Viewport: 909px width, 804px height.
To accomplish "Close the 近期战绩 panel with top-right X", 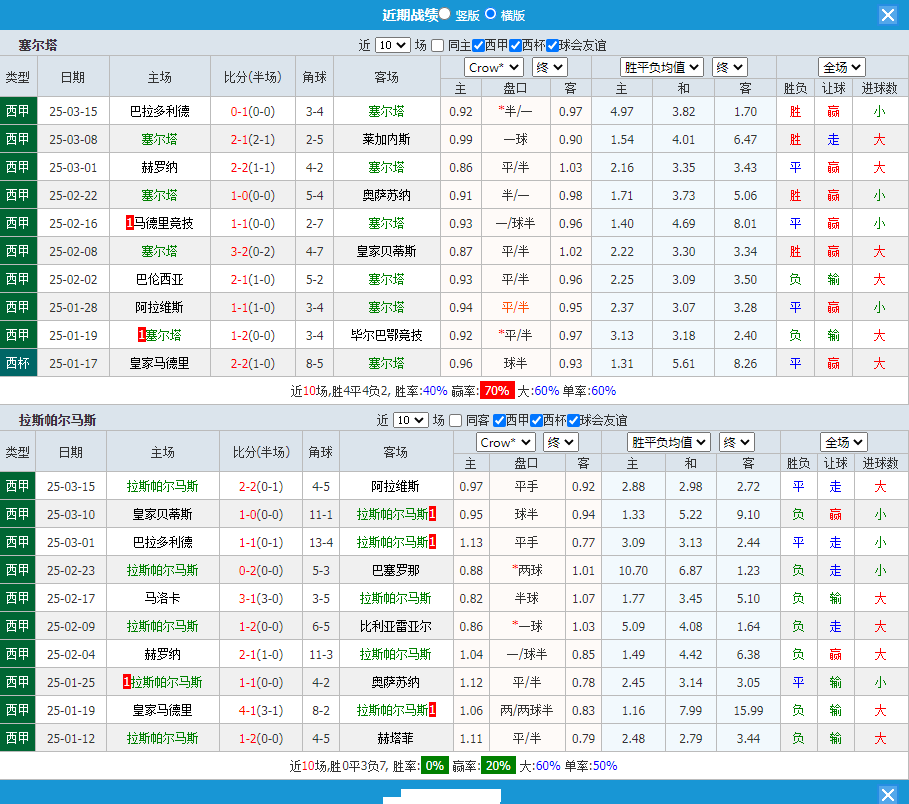I will [887, 15].
